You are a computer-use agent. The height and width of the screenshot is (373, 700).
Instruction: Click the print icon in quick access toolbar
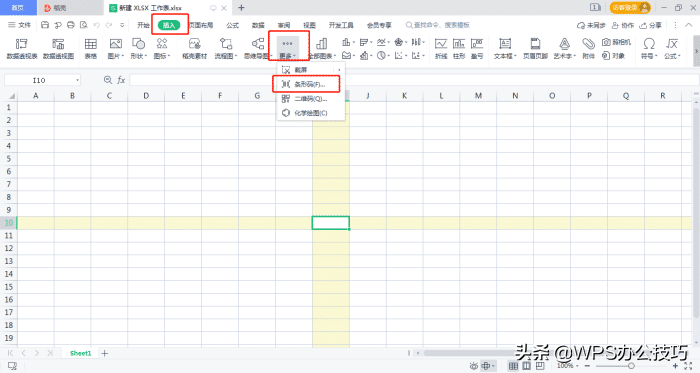tap(71, 25)
